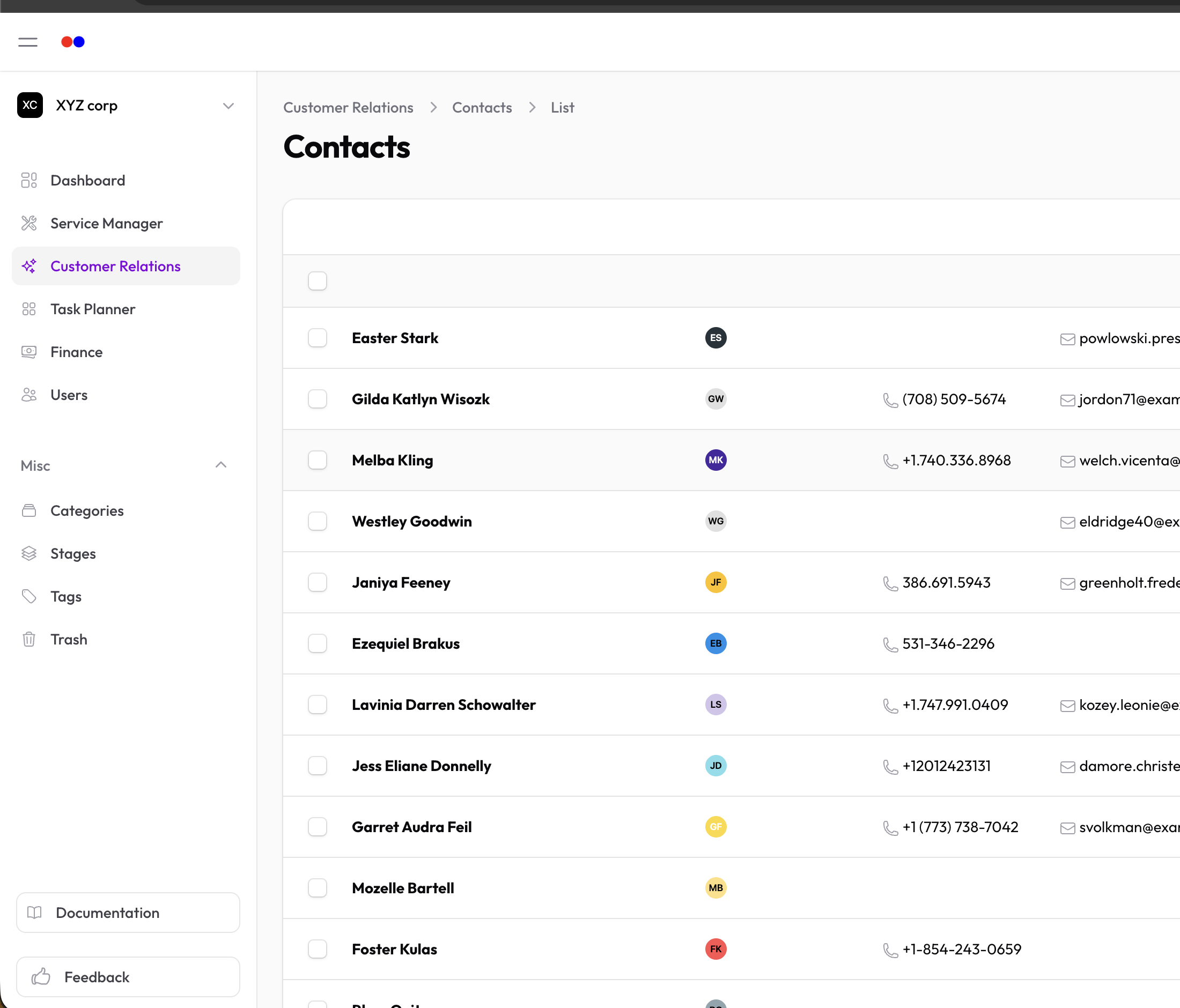1180x1008 pixels.
Task: Click the Feedback button
Action: (x=128, y=977)
